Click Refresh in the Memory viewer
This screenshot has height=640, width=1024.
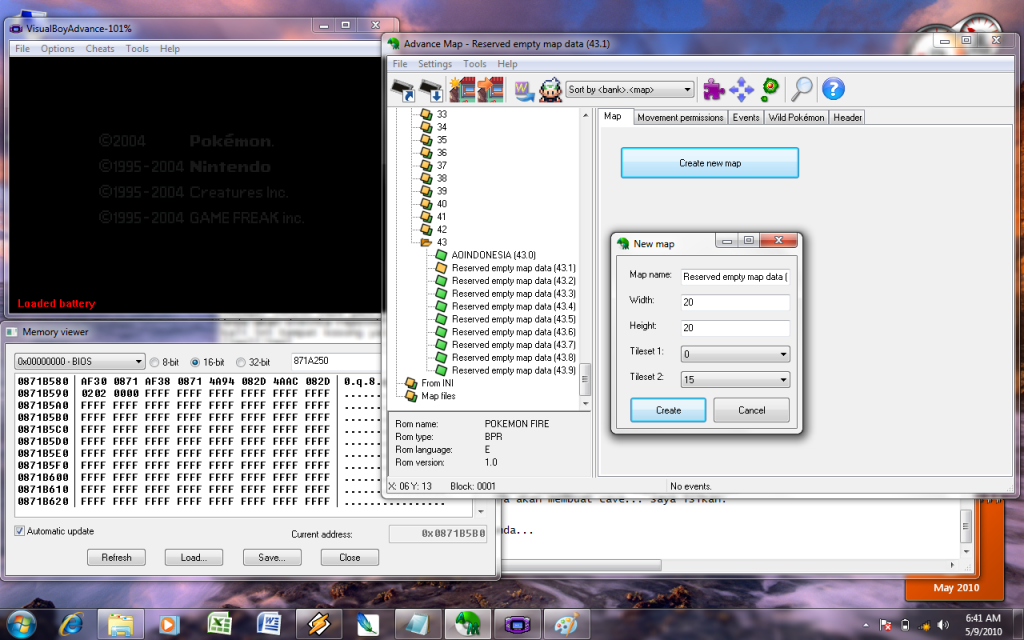point(116,557)
